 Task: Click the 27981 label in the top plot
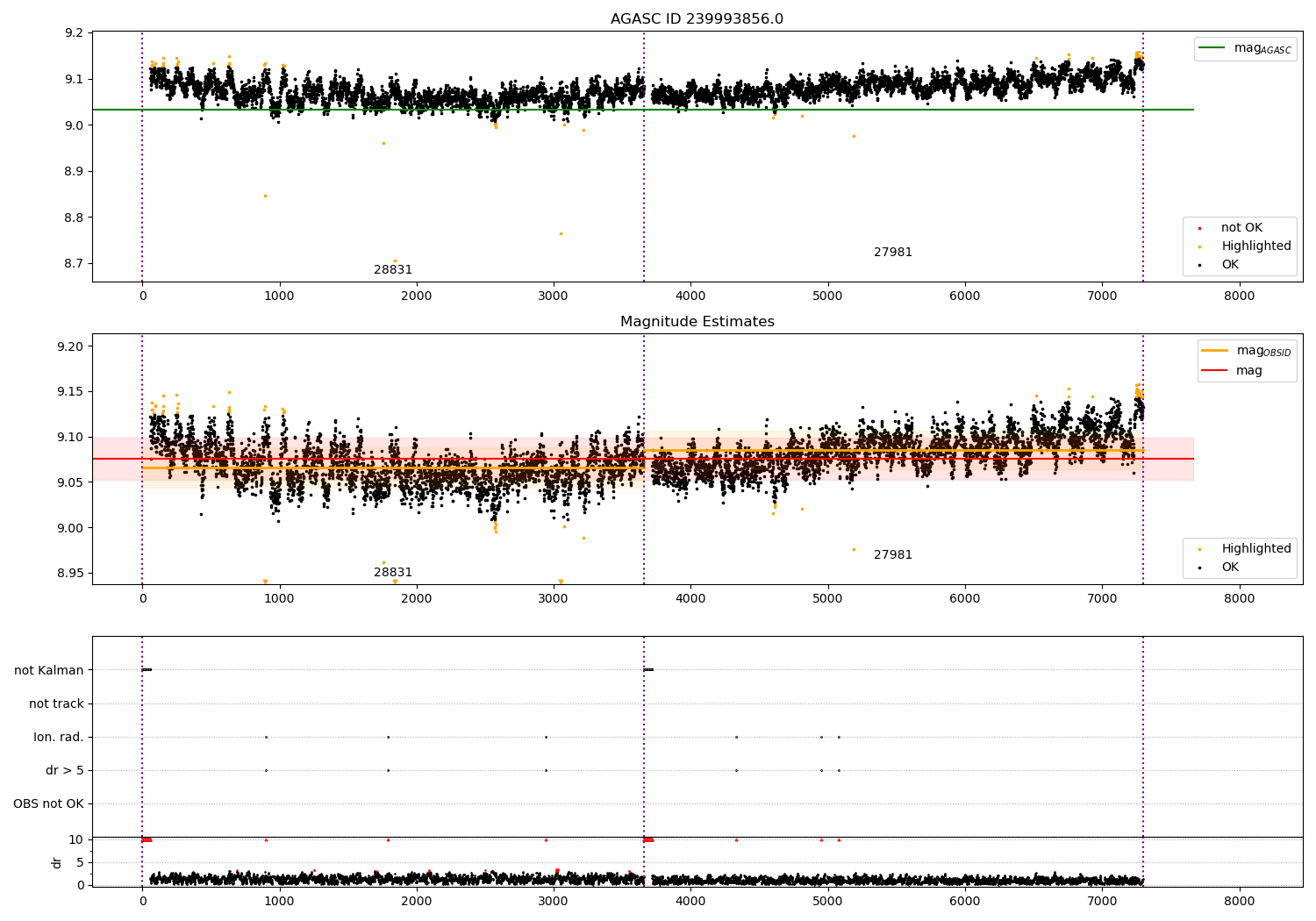pyautogui.click(x=892, y=253)
